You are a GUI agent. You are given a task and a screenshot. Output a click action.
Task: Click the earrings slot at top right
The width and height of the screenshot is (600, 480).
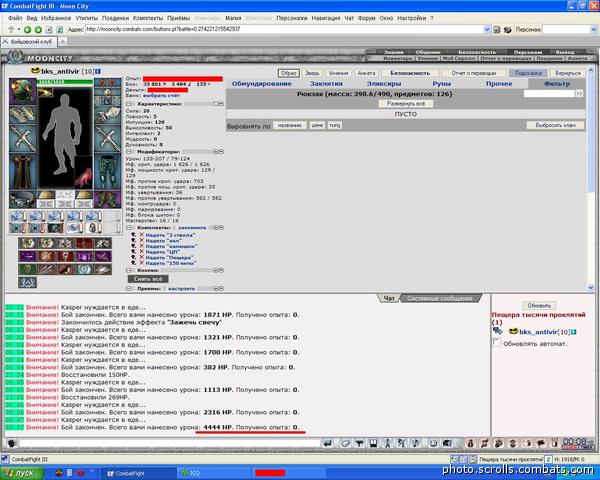click(108, 83)
